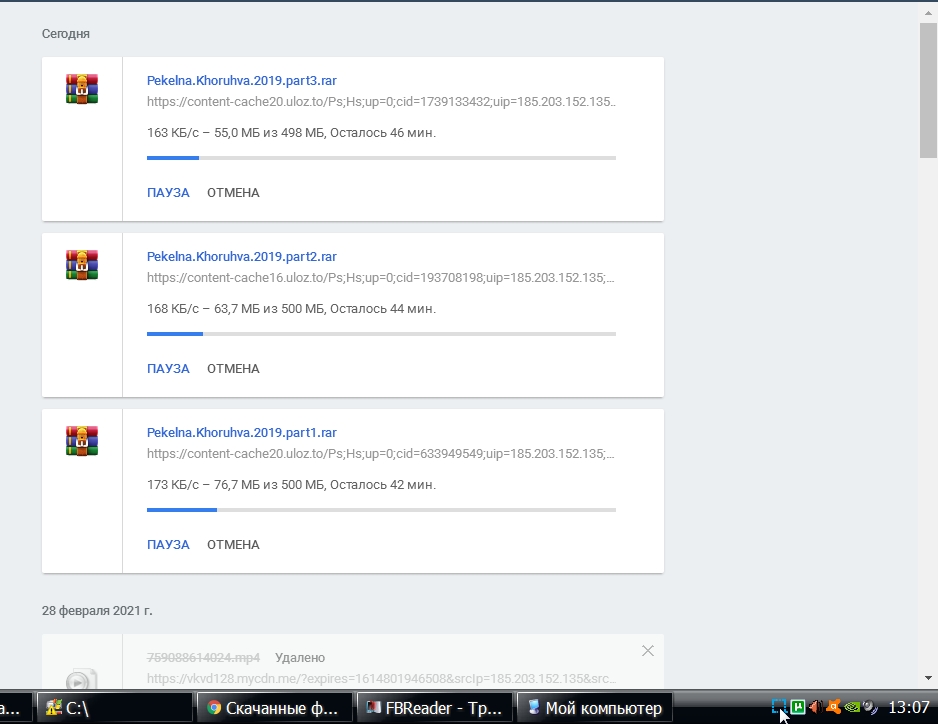Click the WinRAR icon for Pekelna.Khoruhva.2019.part3.rar

[x=82, y=89]
